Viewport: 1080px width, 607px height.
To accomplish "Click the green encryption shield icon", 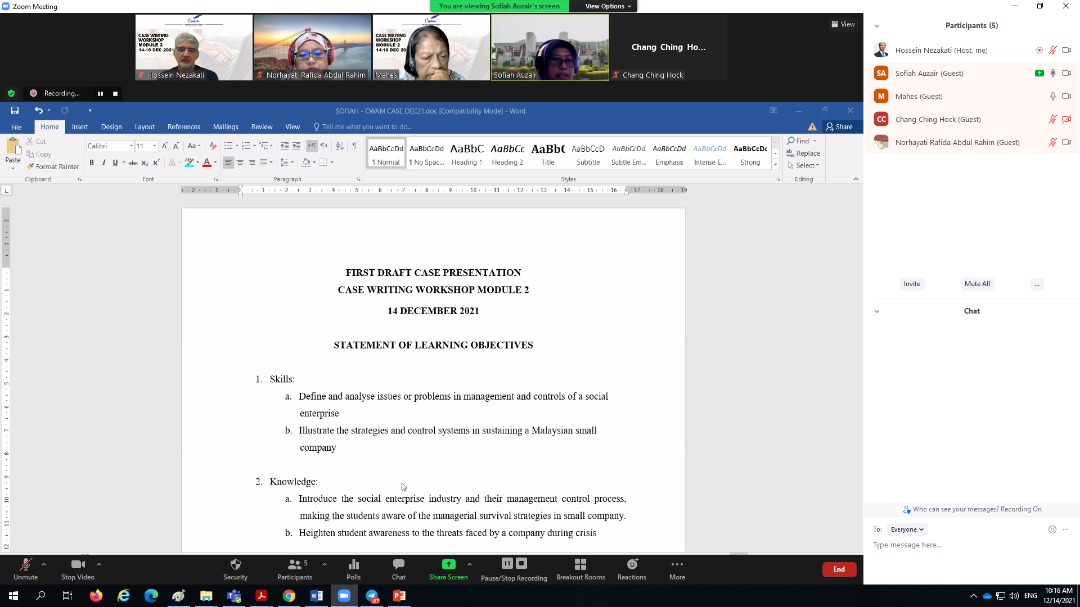I will [11, 93].
